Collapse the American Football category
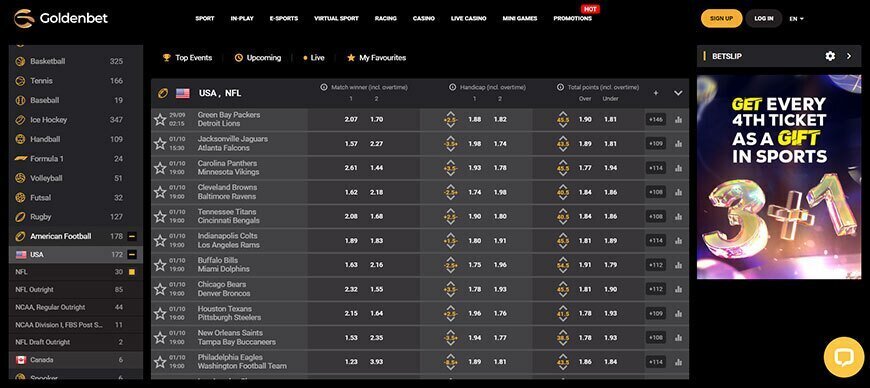 pyautogui.click(x=132, y=236)
